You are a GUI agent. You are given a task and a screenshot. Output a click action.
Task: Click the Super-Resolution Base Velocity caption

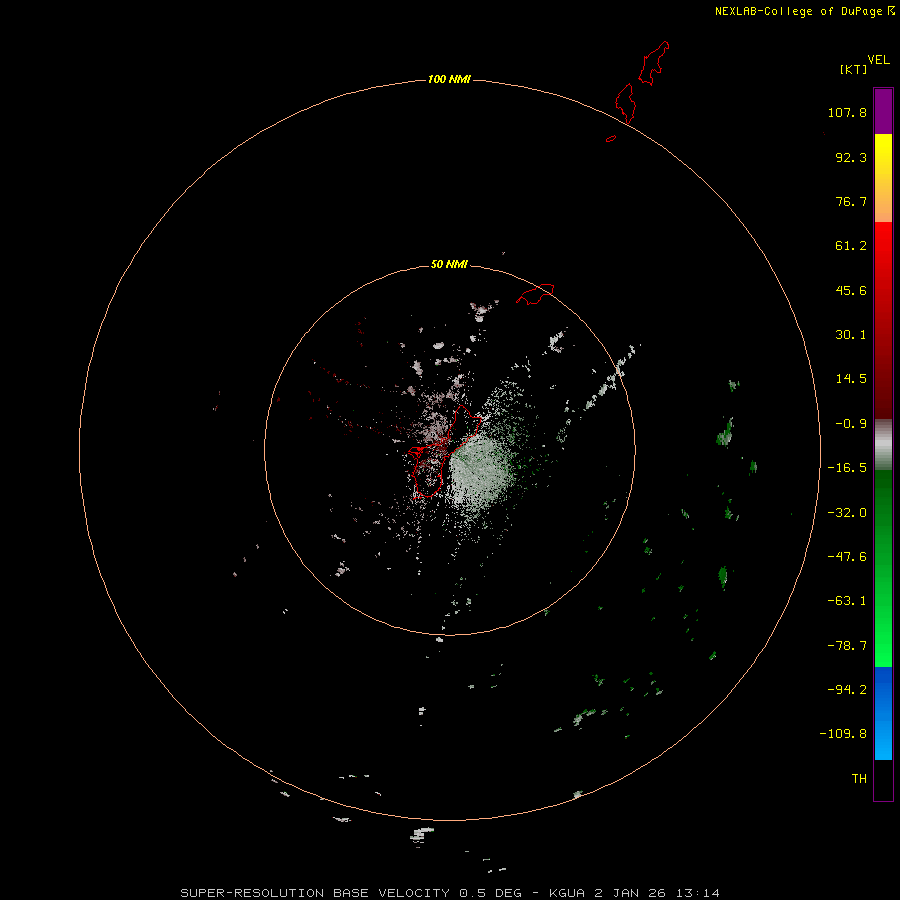pyautogui.click(x=450, y=893)
